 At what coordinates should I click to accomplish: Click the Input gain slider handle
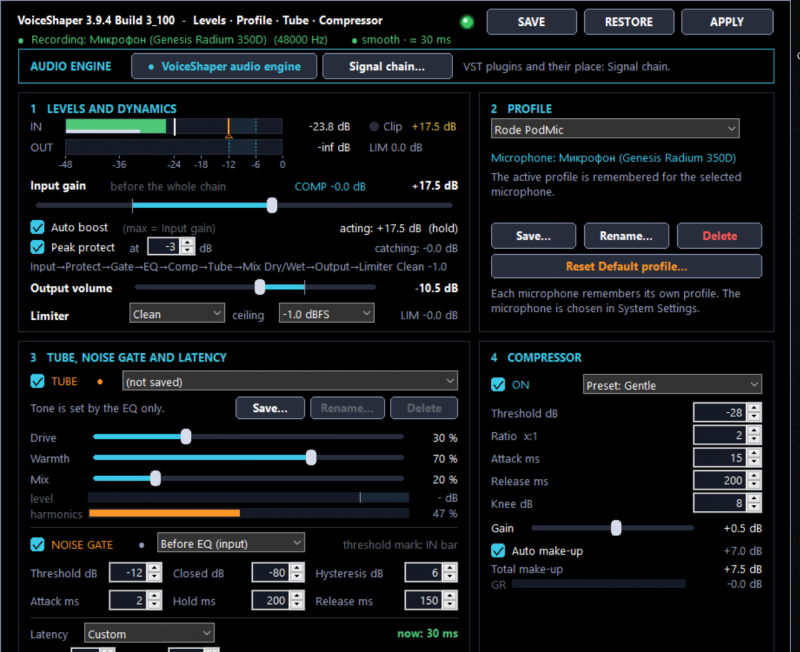tap(272, 206)
